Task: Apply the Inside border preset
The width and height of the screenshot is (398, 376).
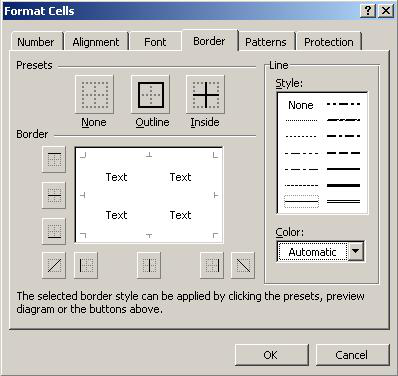Action: coord(206,95)
